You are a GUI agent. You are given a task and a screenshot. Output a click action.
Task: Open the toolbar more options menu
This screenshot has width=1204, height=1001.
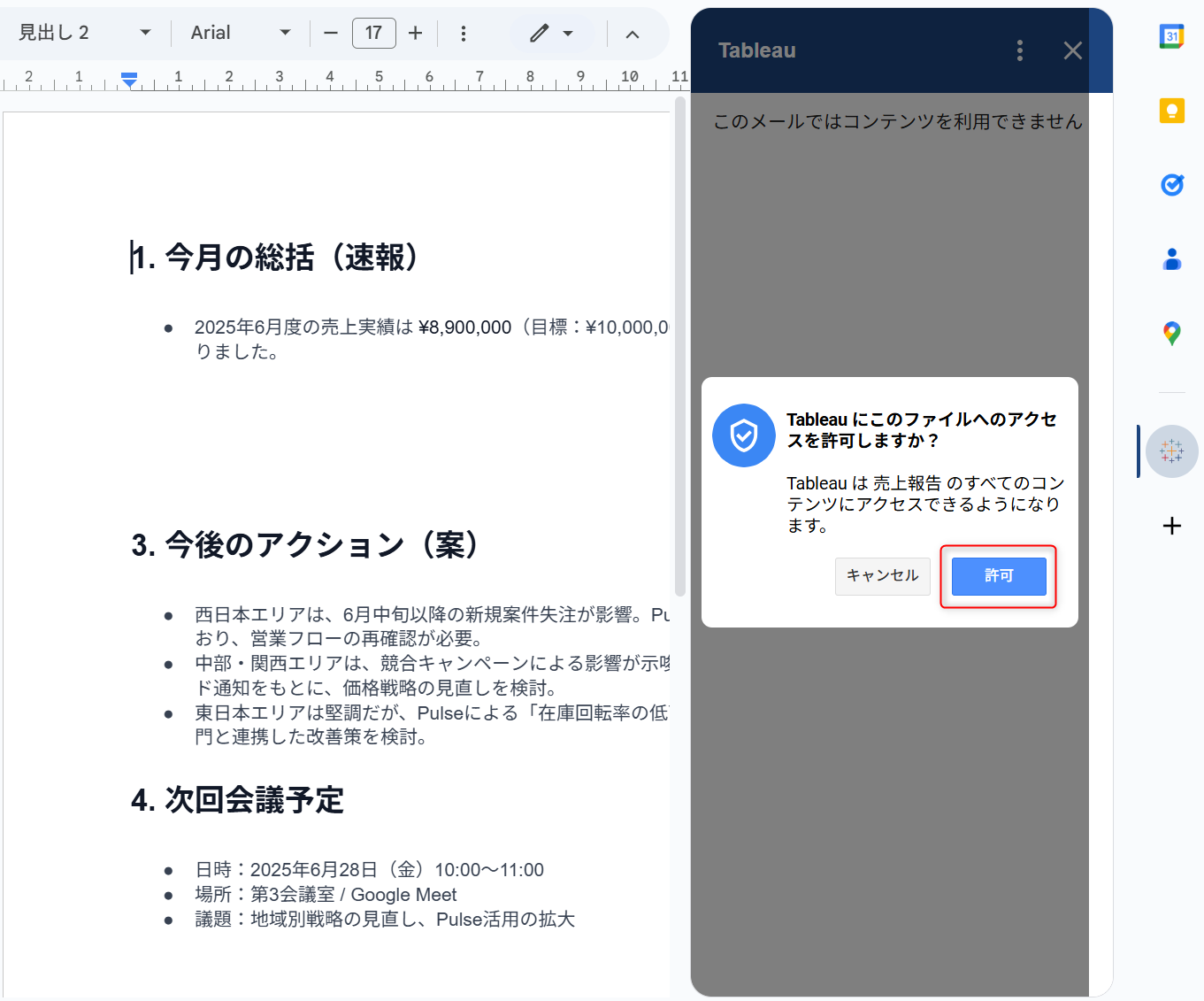coord(464,33)
